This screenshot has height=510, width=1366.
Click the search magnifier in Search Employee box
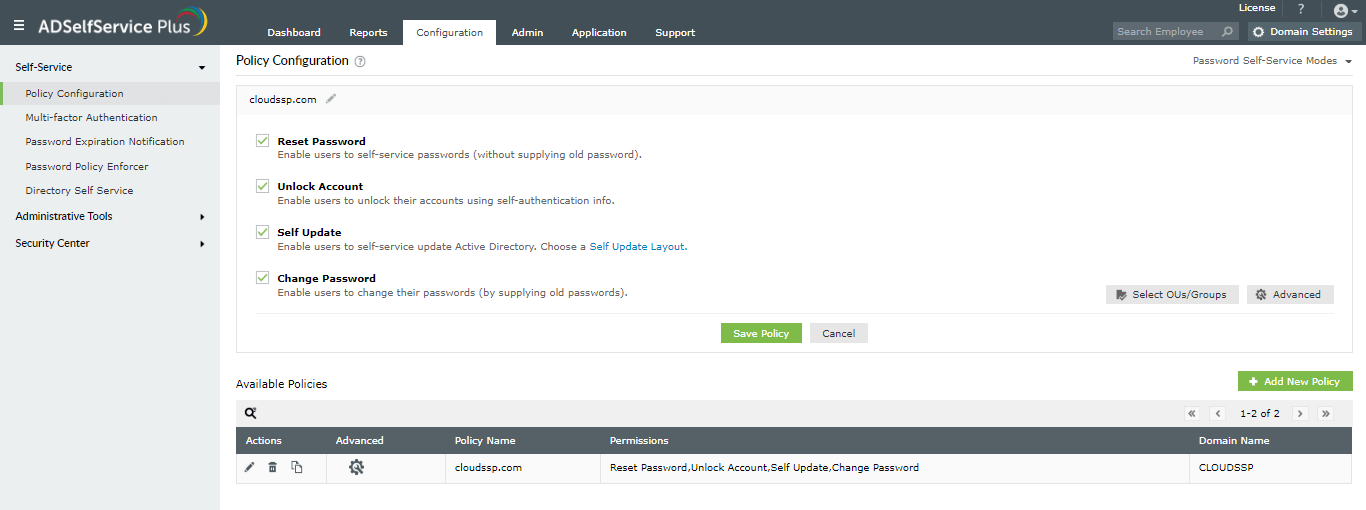[1228, 32]
